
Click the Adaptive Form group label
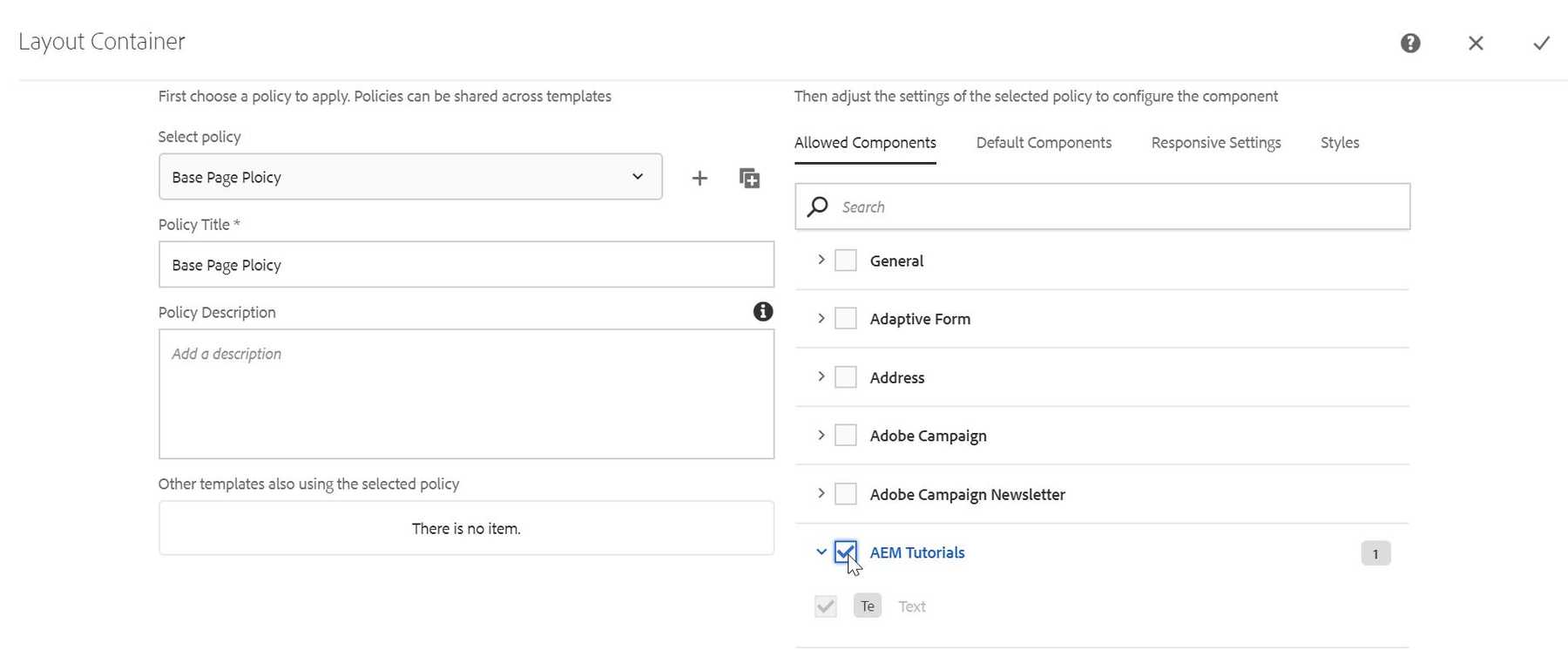920,319
